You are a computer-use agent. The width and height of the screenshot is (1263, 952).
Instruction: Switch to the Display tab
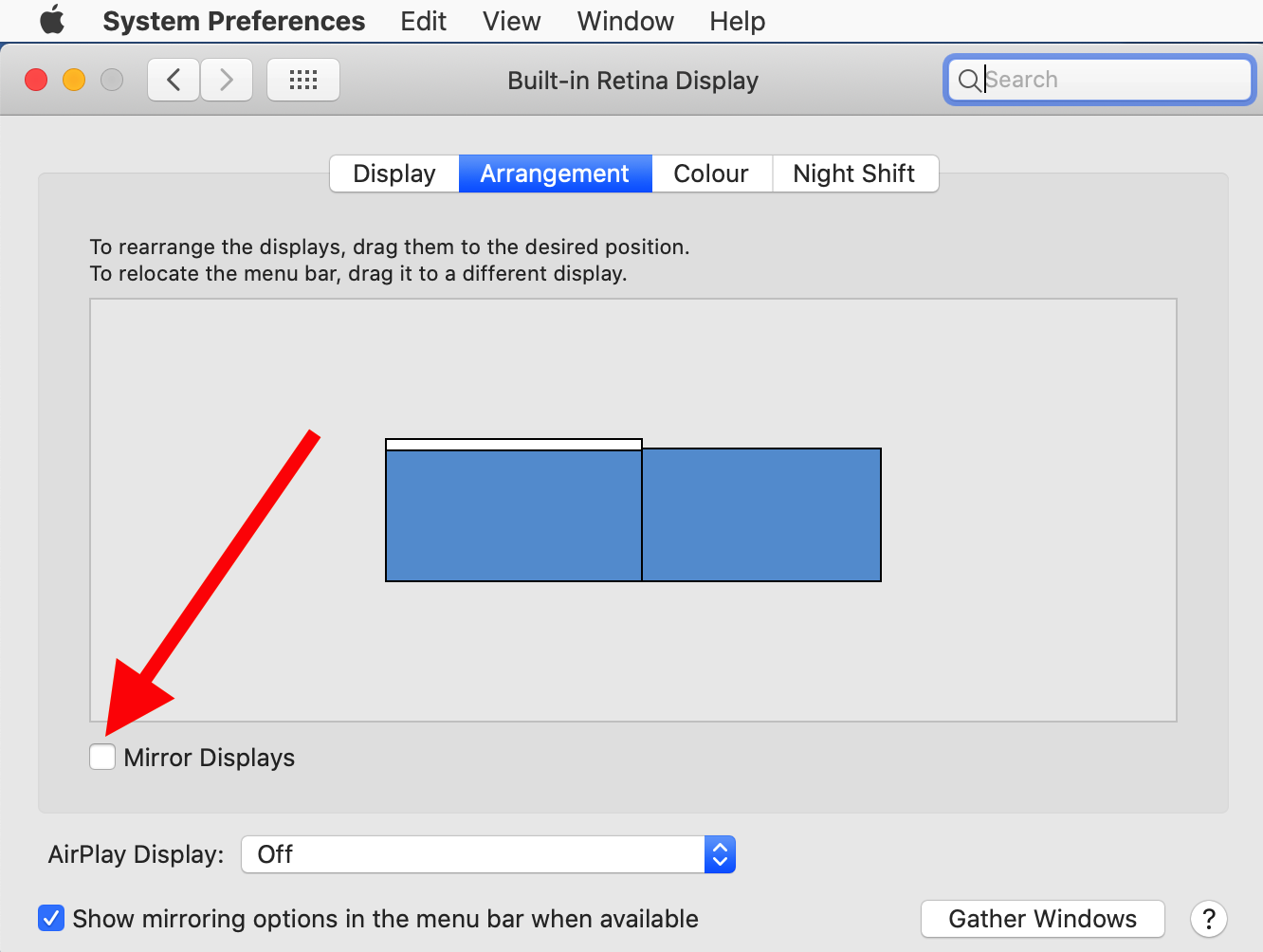tap(394, 174)
